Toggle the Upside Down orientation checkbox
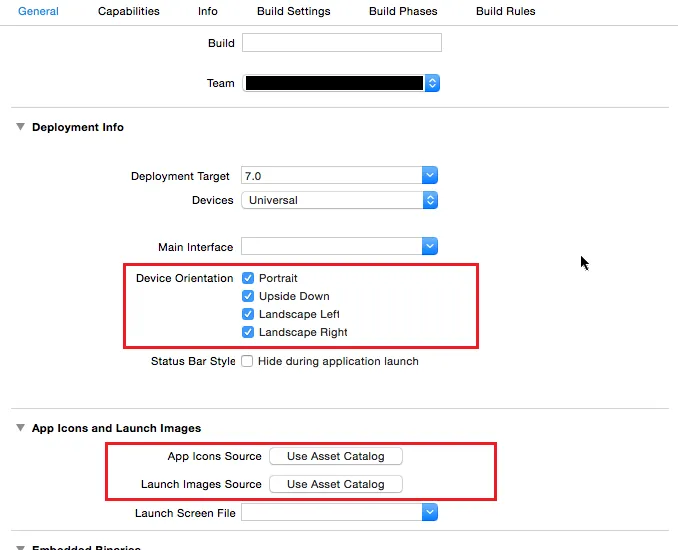 point(248,296)
